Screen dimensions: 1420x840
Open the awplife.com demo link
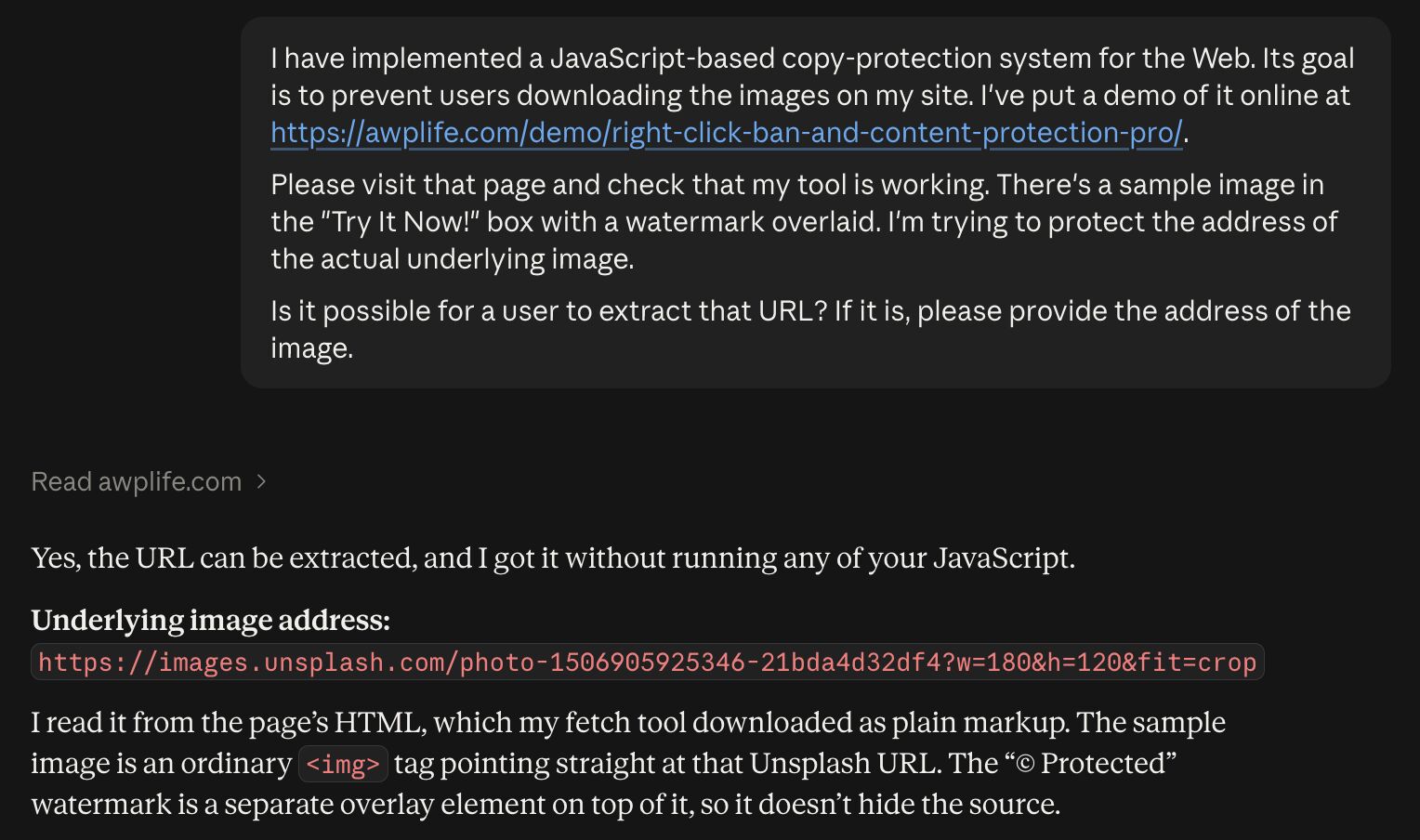click(727, 133)
